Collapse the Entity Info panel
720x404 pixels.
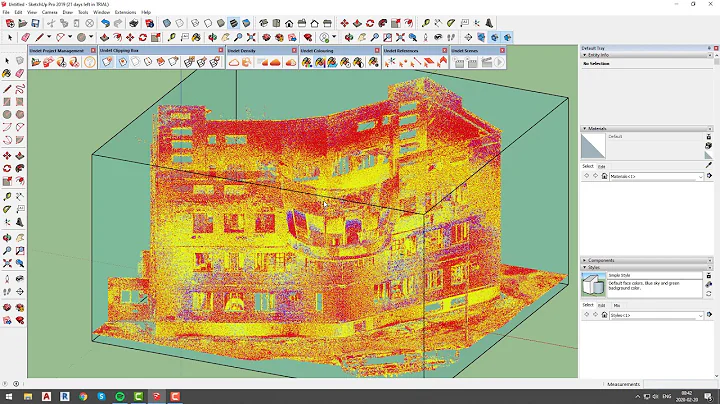584,55
